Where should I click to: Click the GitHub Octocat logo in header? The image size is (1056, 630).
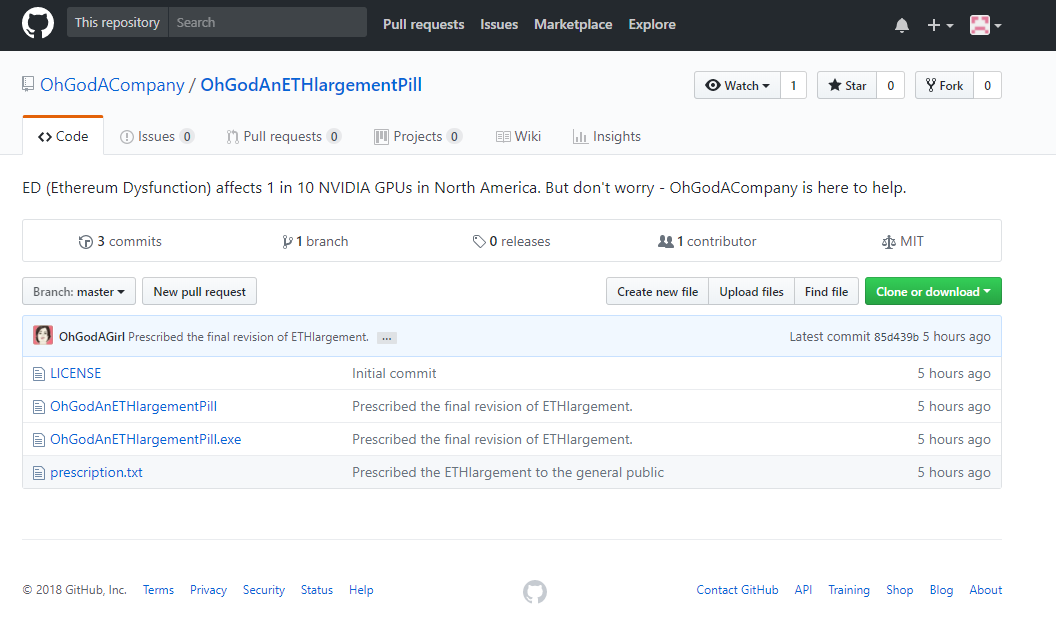38,24
